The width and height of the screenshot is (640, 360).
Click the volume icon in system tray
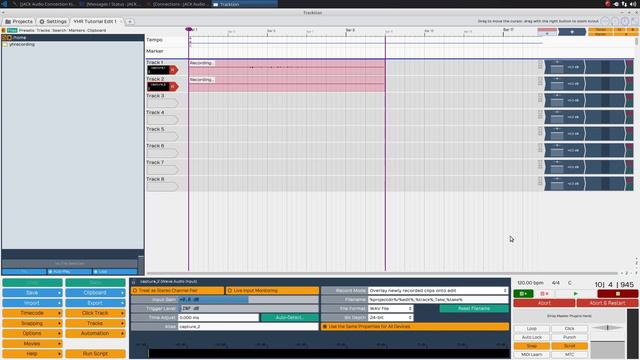coord(633,4)
